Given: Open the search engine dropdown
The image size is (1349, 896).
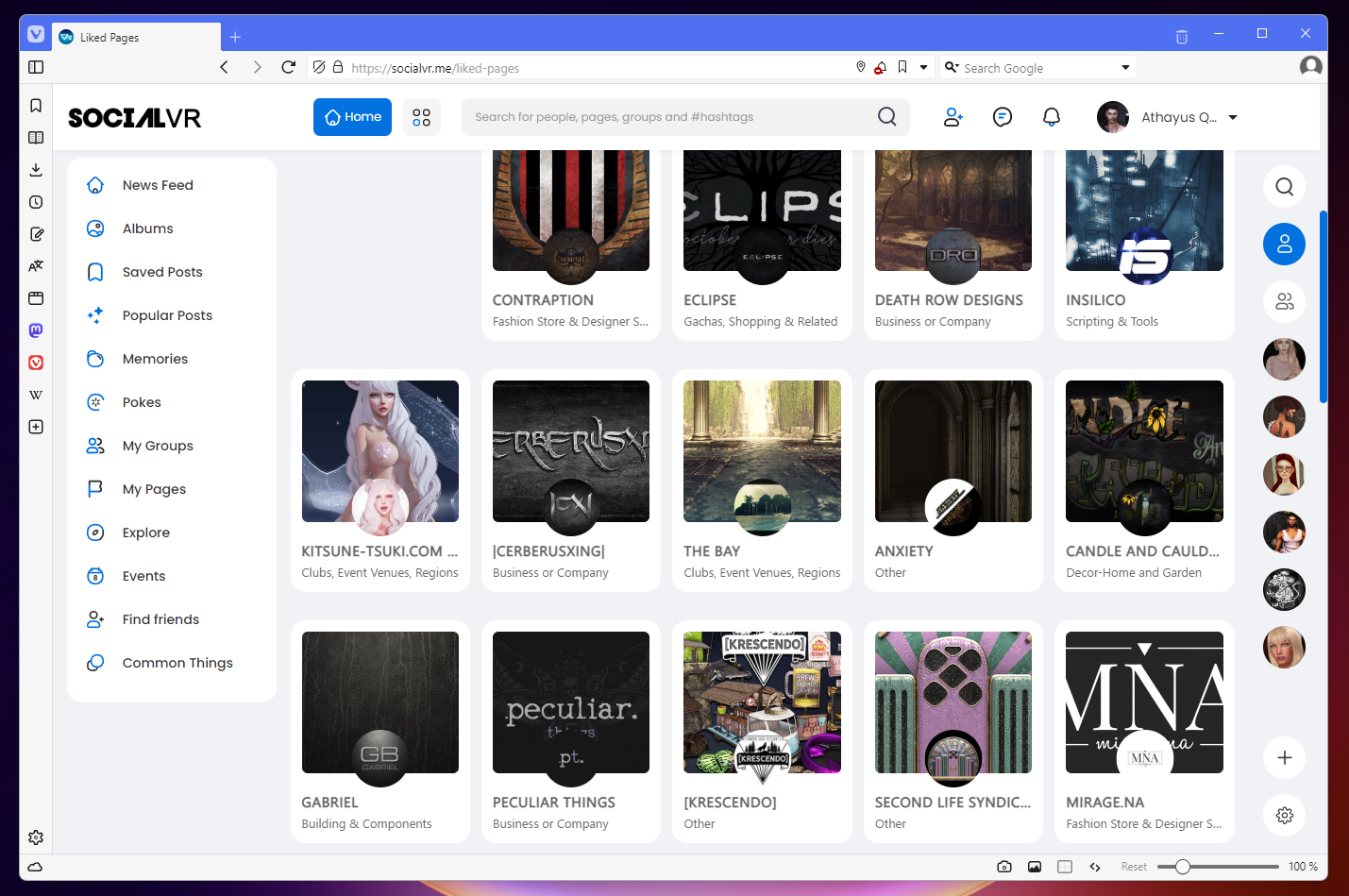Looking at the screenshot, I should pos(1125,68).
